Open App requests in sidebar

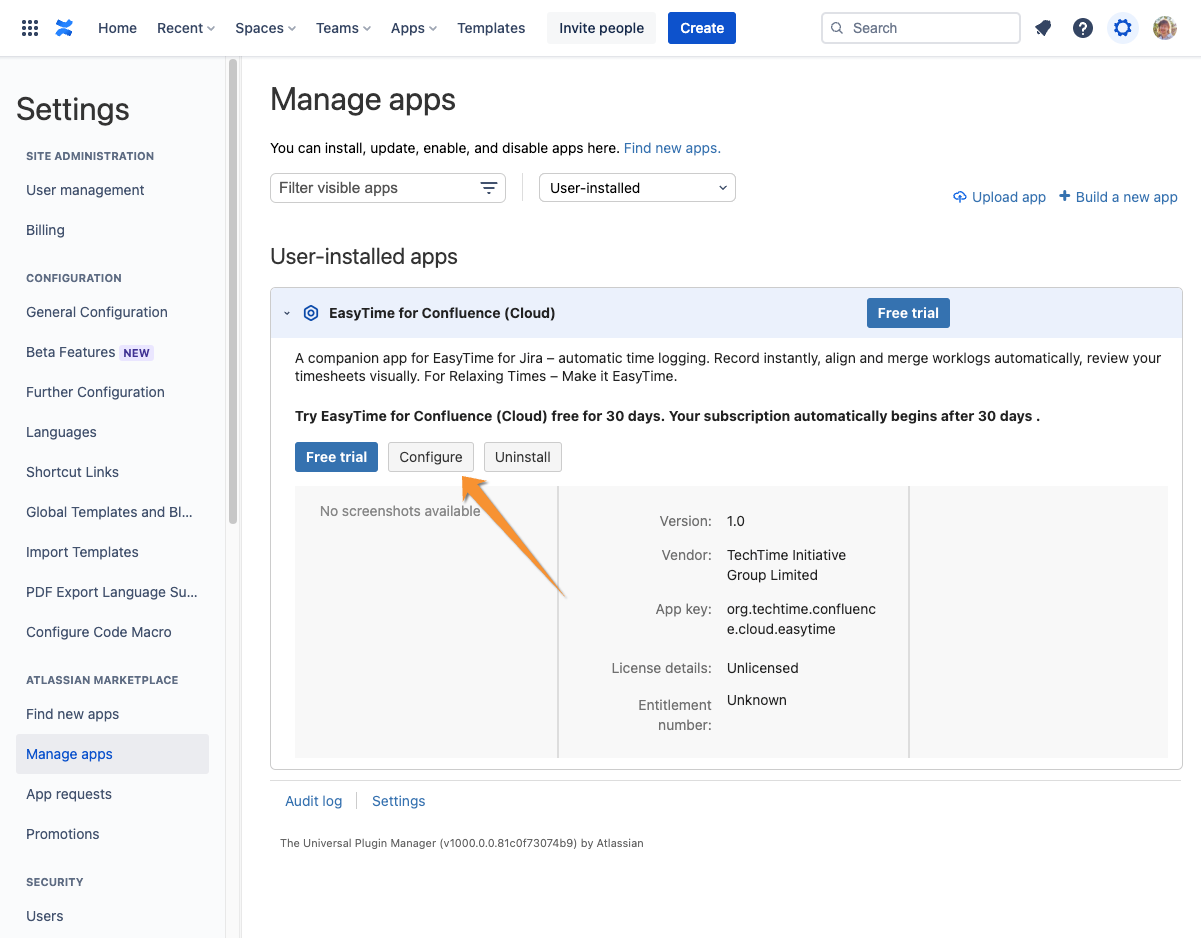(69, 794)
